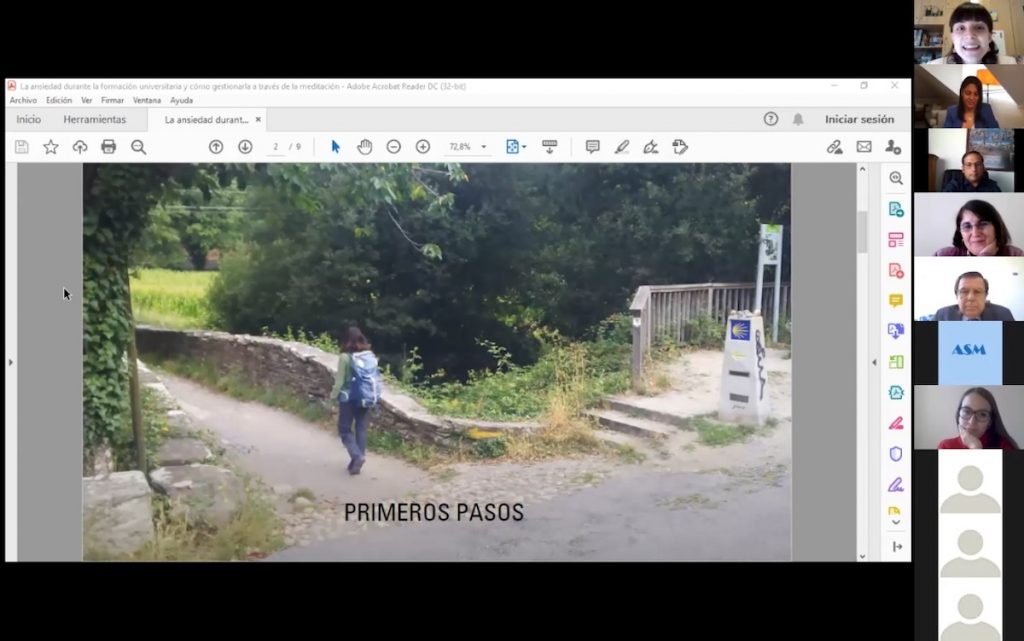Send file by email envelope icon
Screen dimensions: 1024x641
click(864, 147)
